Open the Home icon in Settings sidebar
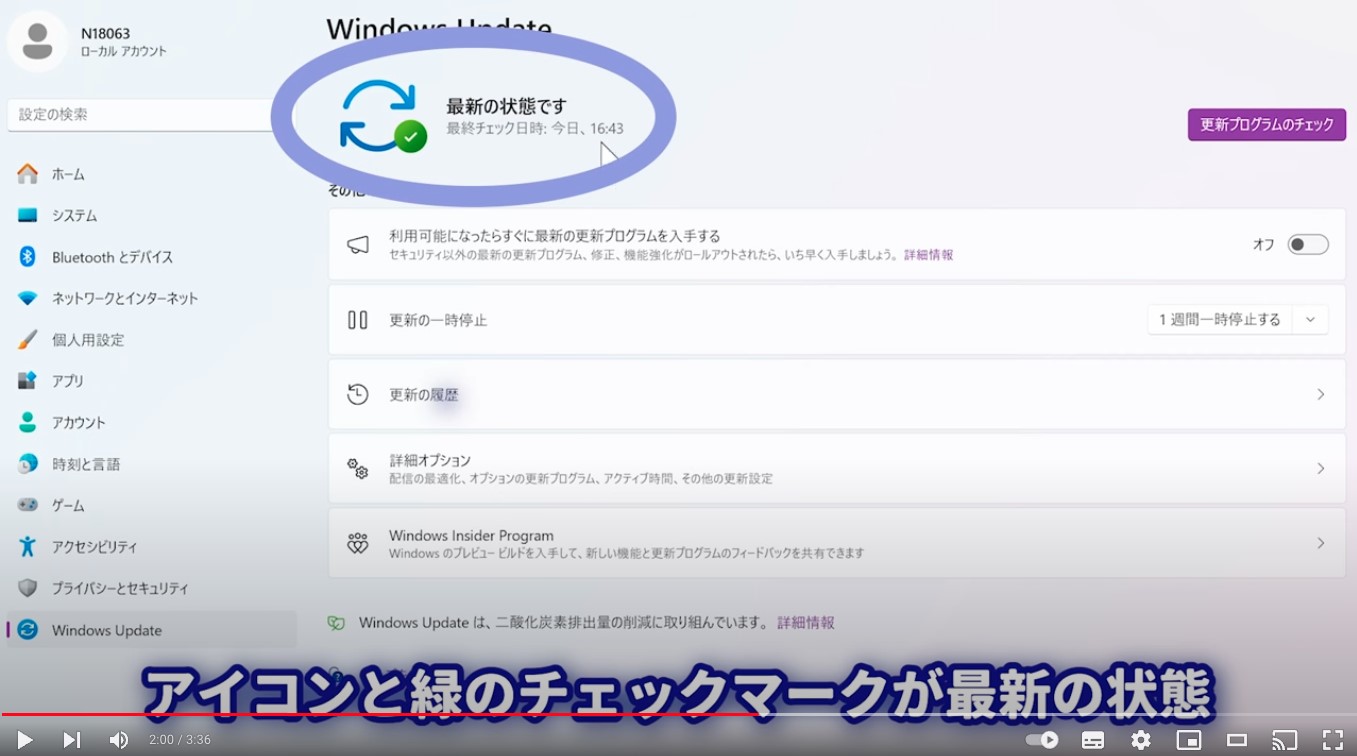 (28, 174)
